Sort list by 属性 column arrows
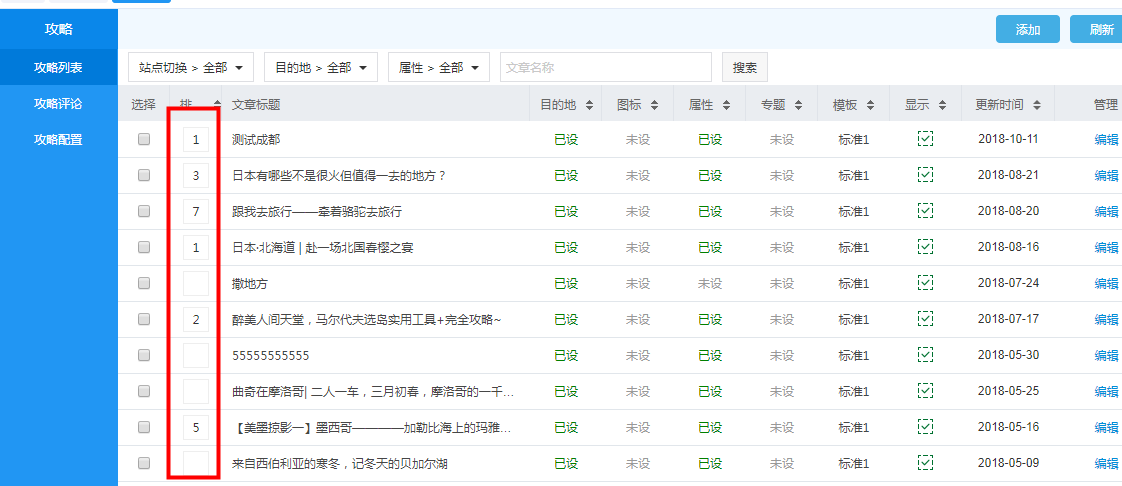This screenshot has height=486, width=1122. [x=726, y=105]
